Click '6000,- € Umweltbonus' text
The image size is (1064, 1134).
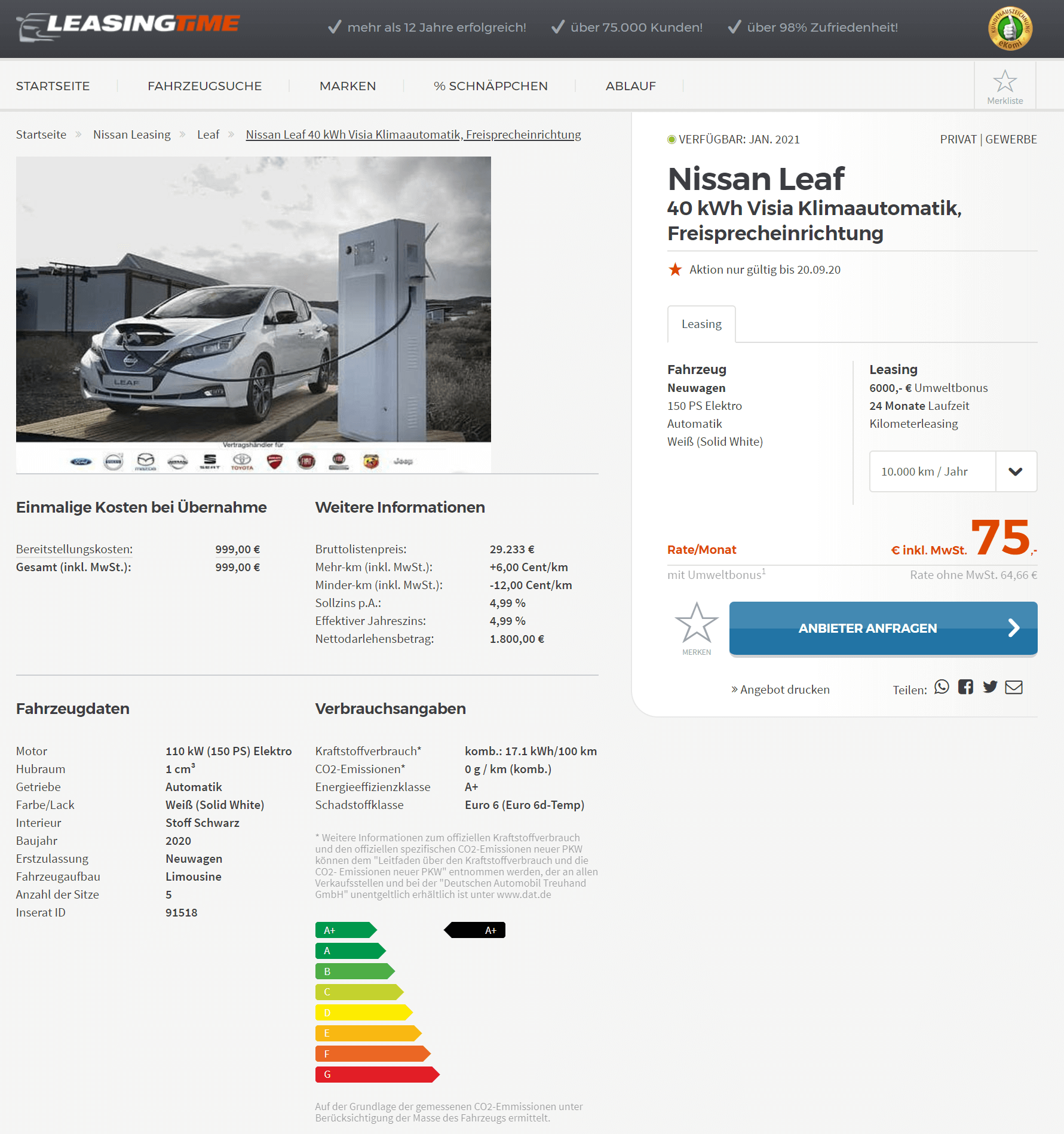point(928,388)
